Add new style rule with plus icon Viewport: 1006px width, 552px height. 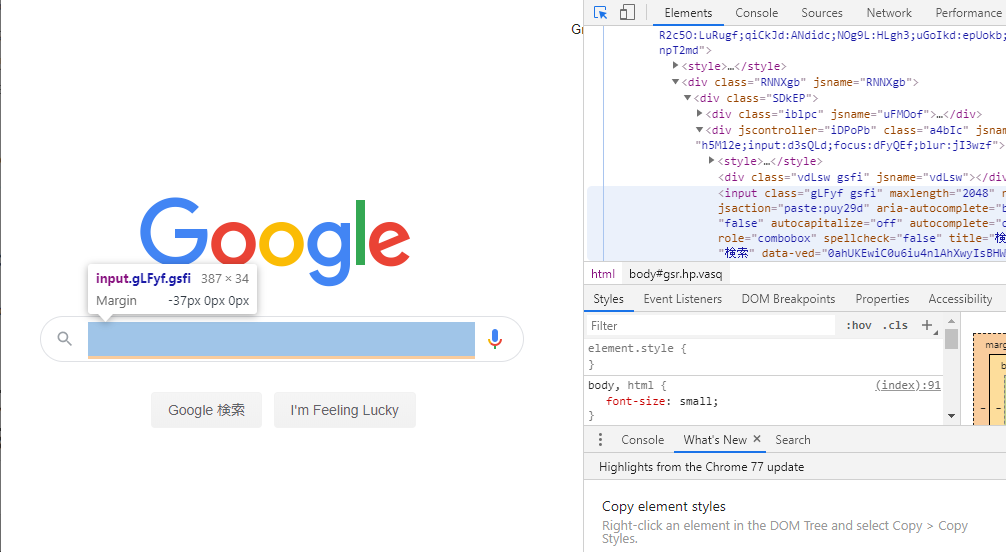(927, 325)
